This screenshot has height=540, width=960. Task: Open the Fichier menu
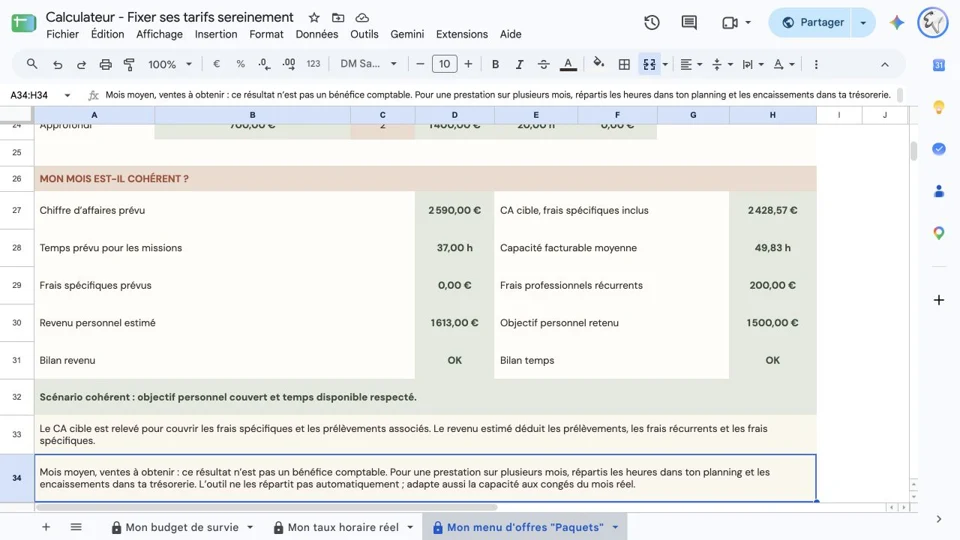coord(62,34)
